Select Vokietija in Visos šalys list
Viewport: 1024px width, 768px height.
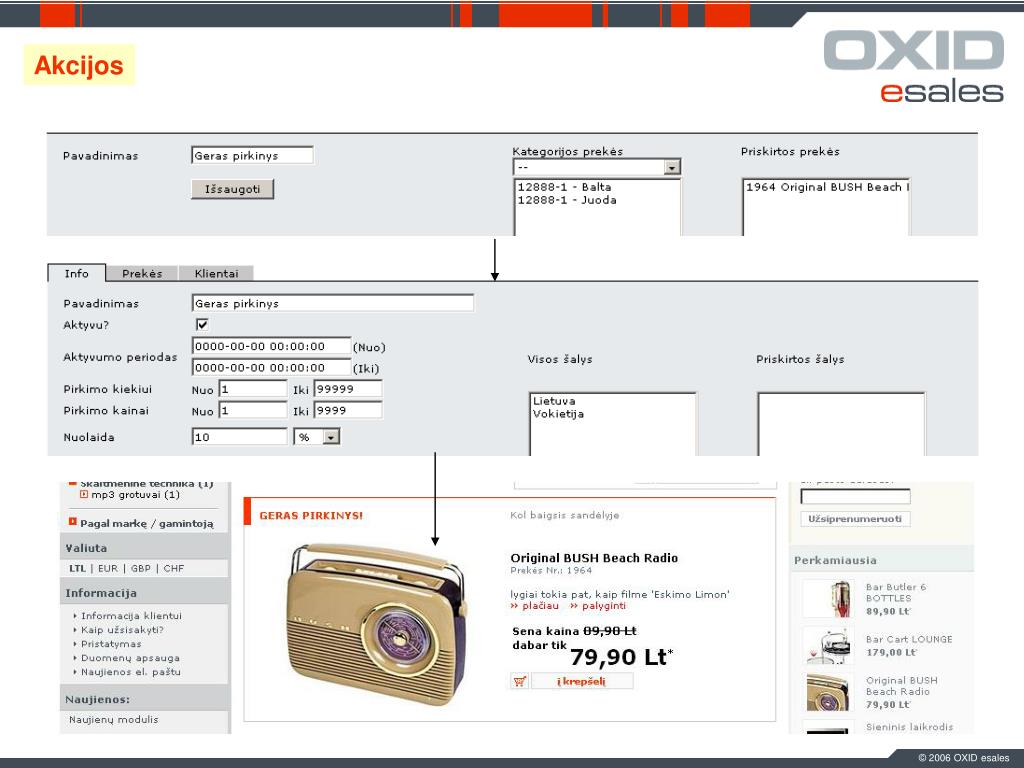(558, 413)
